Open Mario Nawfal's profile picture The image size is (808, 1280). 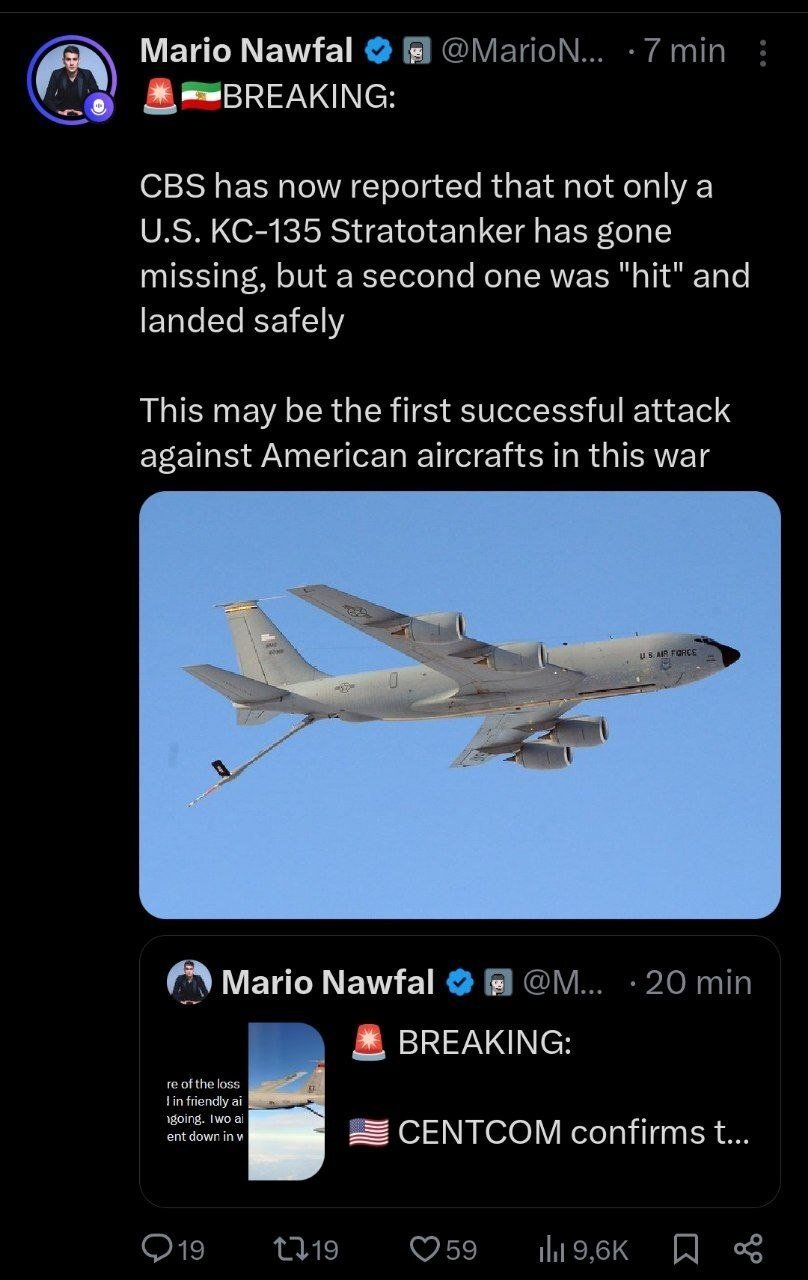click(x=70, y=80)
